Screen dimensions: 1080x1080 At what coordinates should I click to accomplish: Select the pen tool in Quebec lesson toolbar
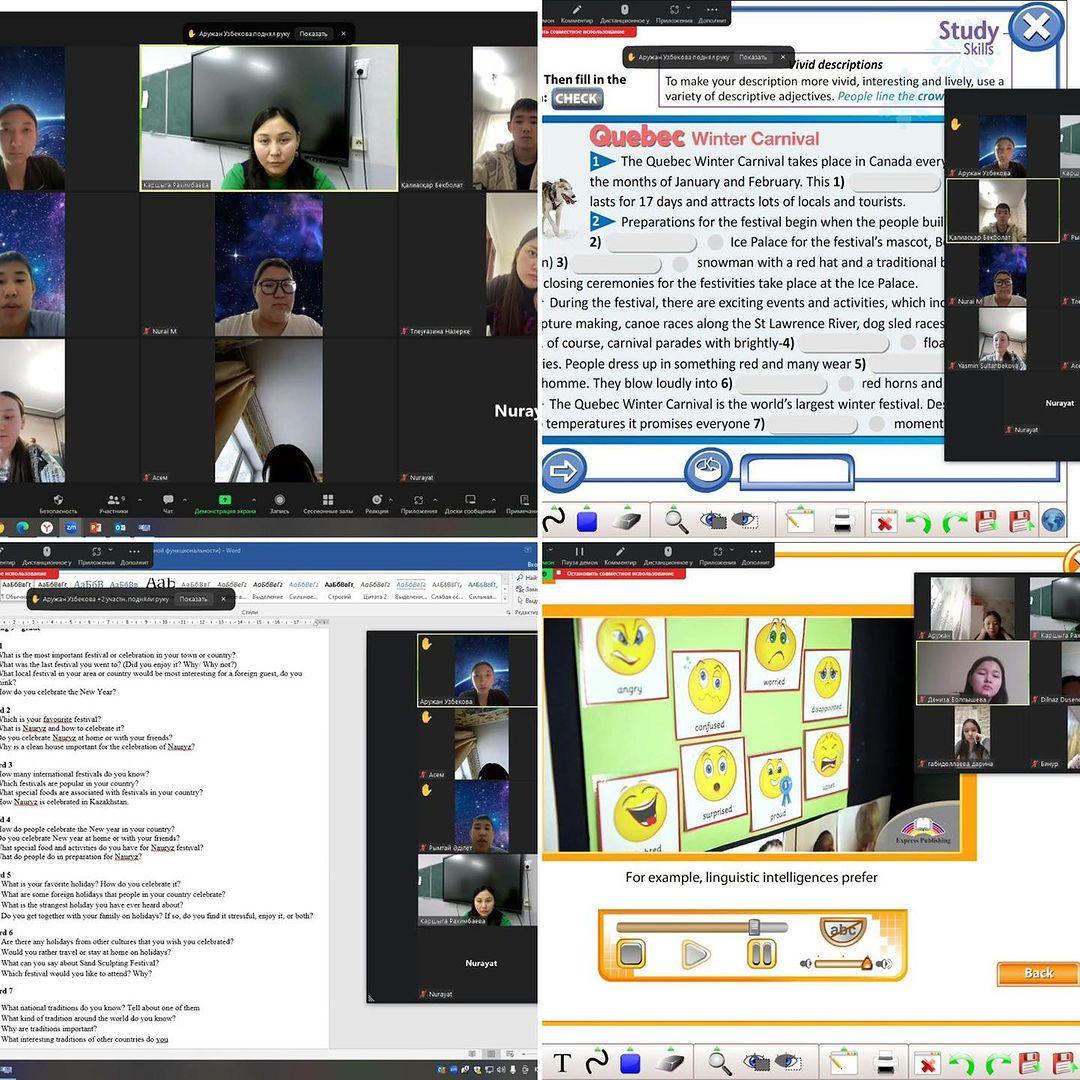(554, 519)
